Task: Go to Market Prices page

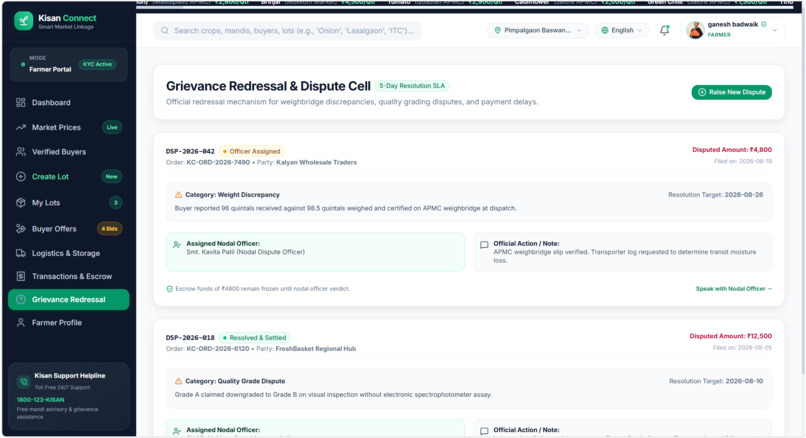Action: point(68,127)
